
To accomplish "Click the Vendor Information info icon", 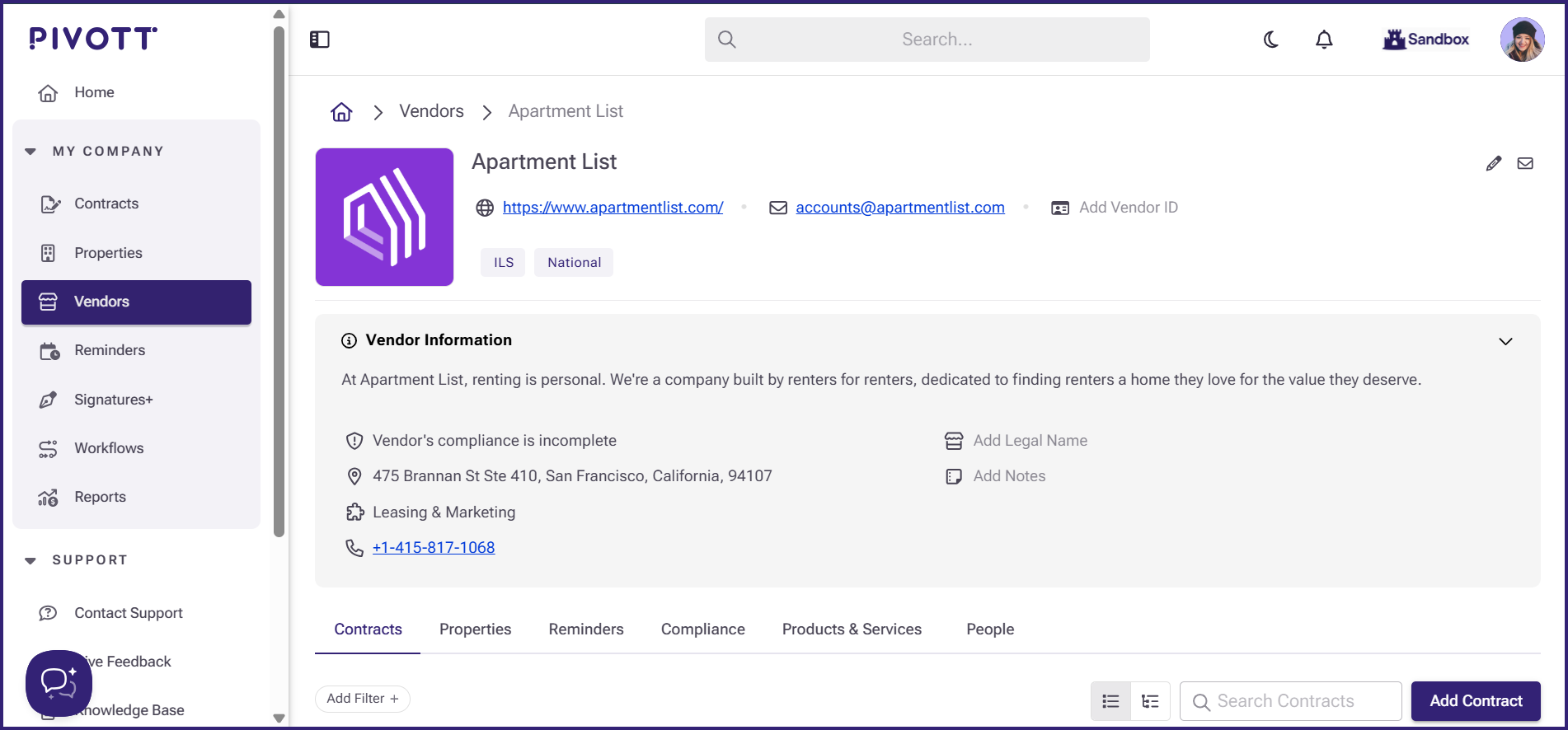I will click(350, 340).
